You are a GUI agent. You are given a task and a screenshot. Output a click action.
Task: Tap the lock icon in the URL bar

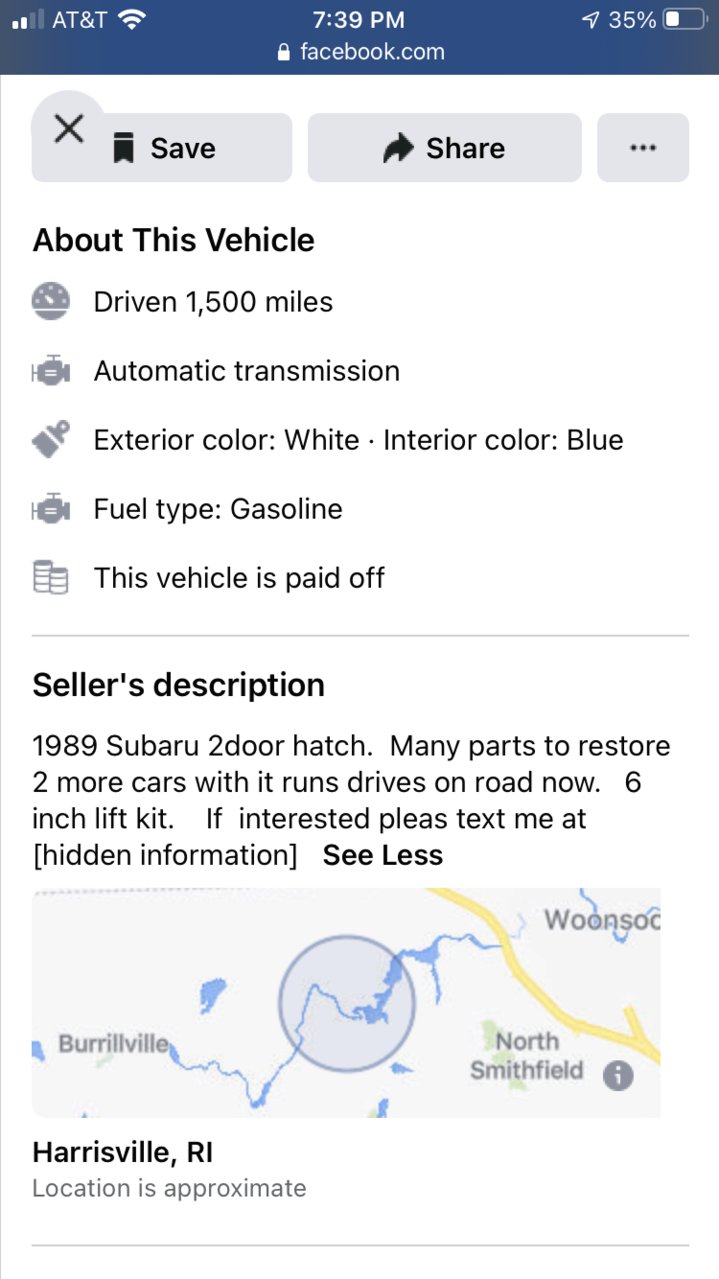click(x=284, y=52)
